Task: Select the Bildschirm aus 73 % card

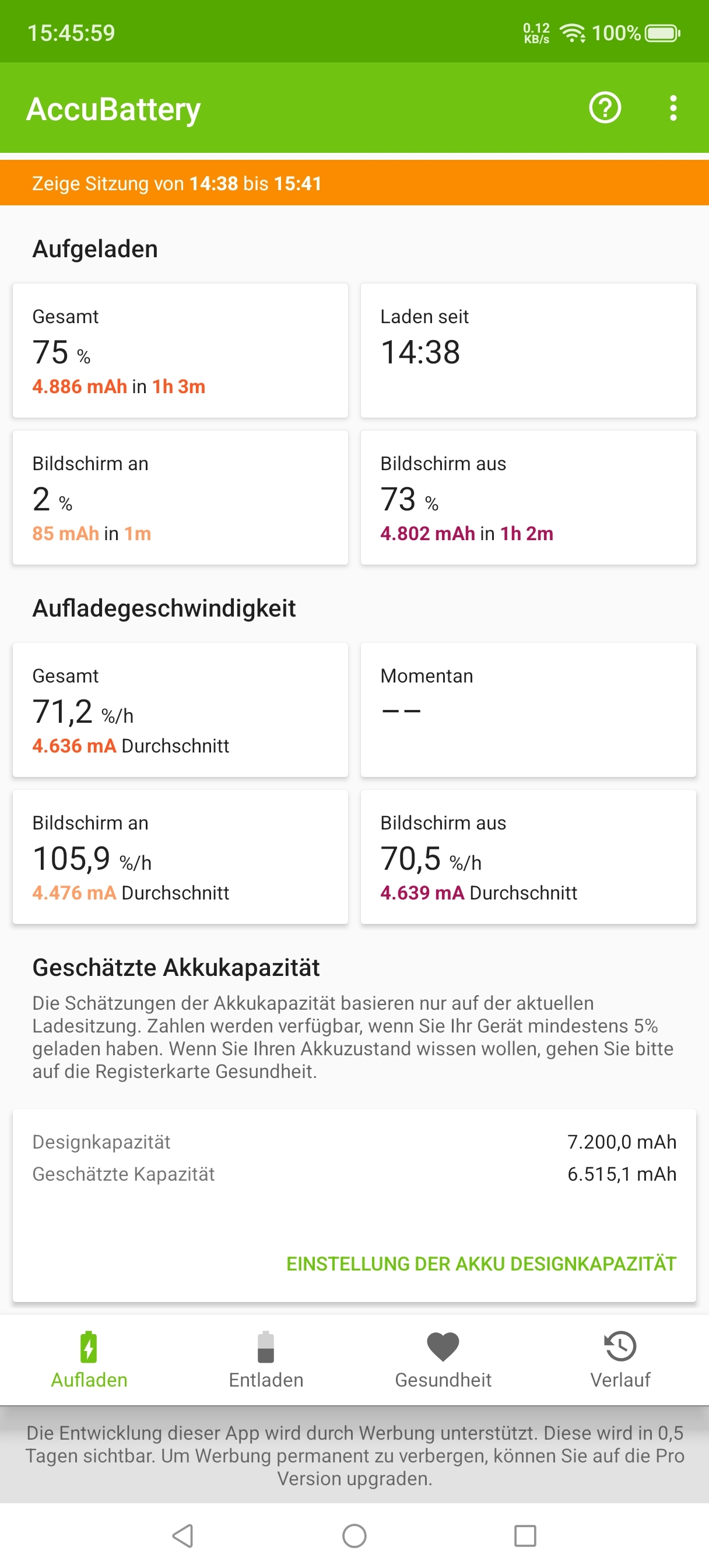Action: pyautogui.click(x=528, y=498)
